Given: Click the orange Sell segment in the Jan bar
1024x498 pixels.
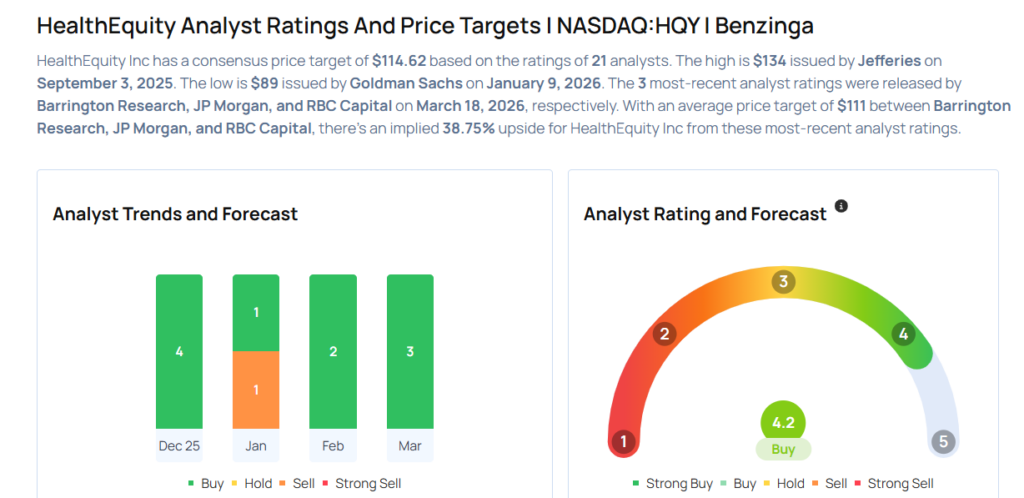Looking at the screenshot, I should pos(256,390).
